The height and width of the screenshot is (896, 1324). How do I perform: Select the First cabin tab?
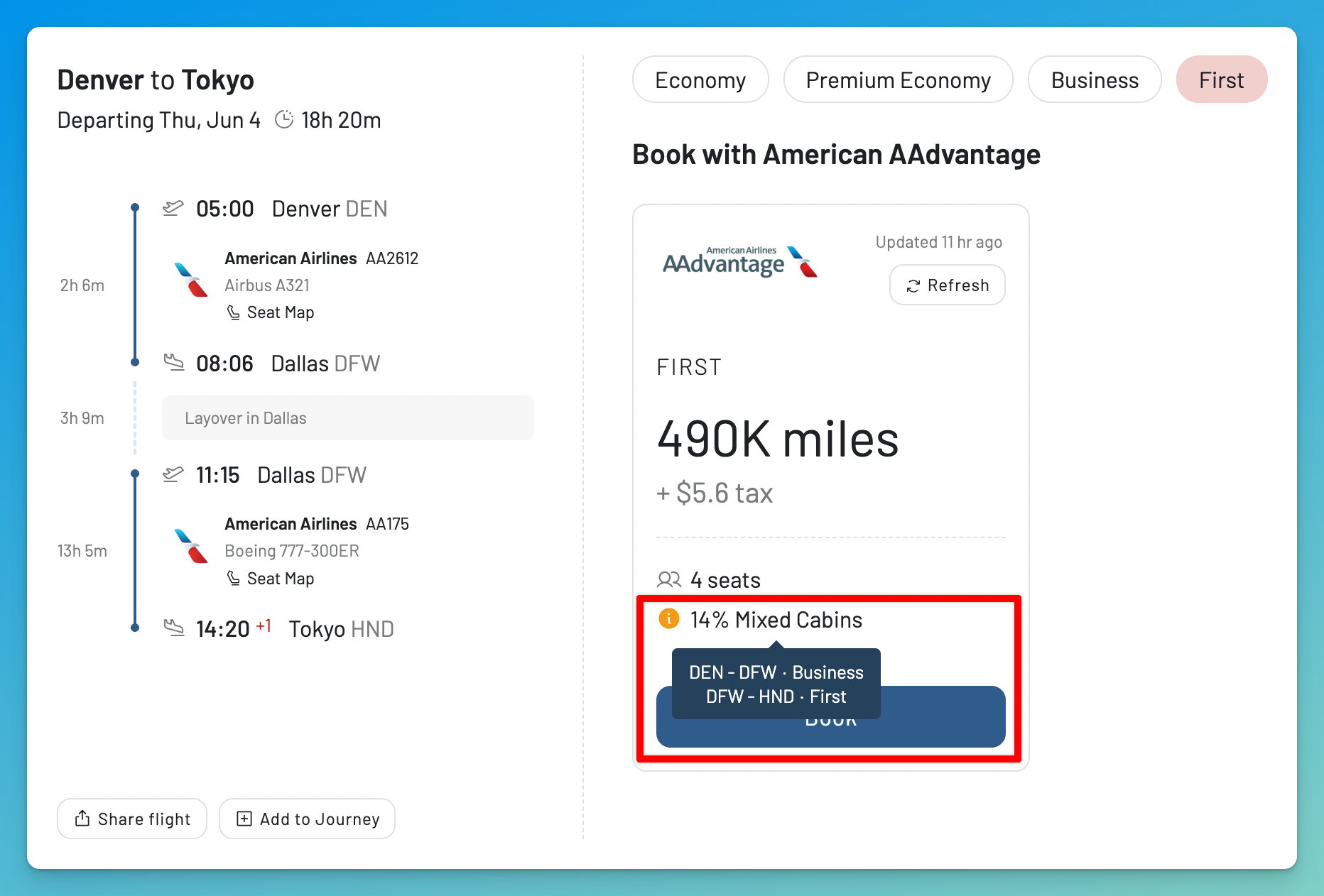click(1222, 80)
